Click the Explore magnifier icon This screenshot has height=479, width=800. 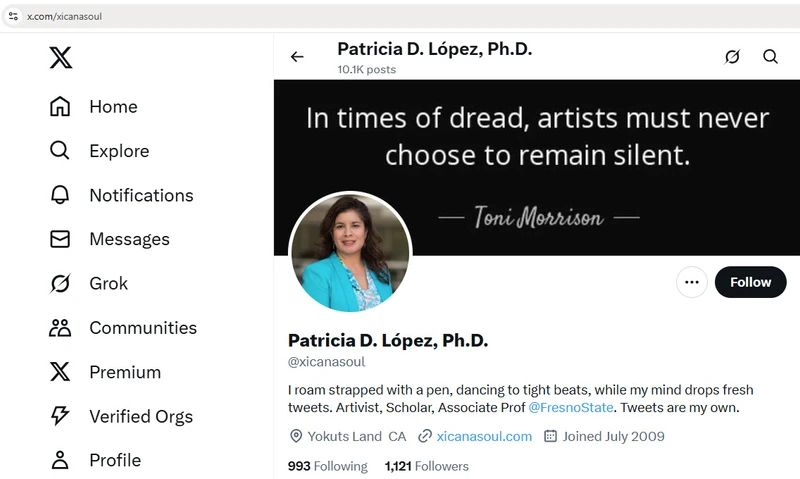[x=60, y=150]
